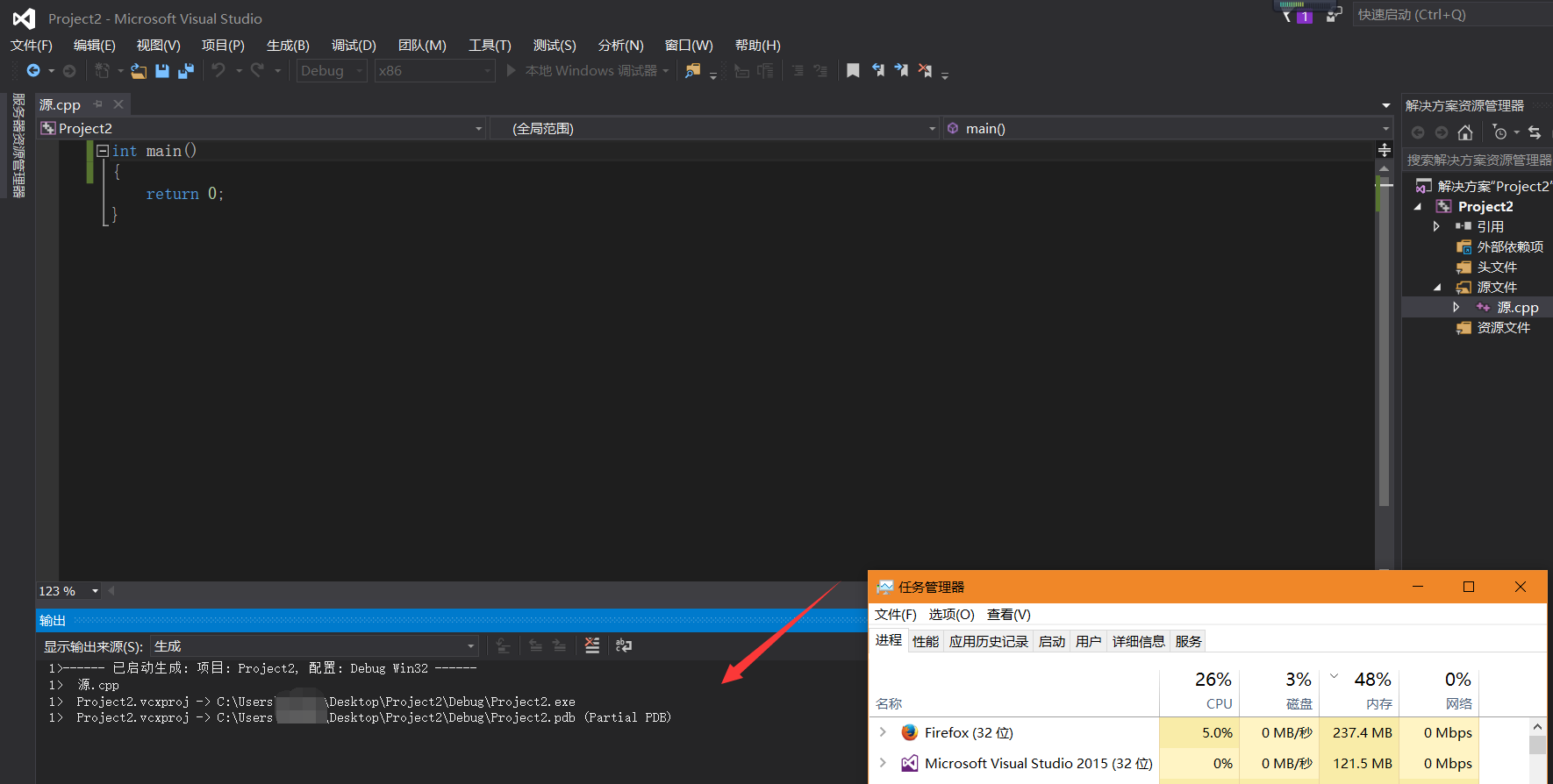Close the 源.cpp editor tab
Viewport: 1553px width, 784px height.
click(x=118, y=104)
